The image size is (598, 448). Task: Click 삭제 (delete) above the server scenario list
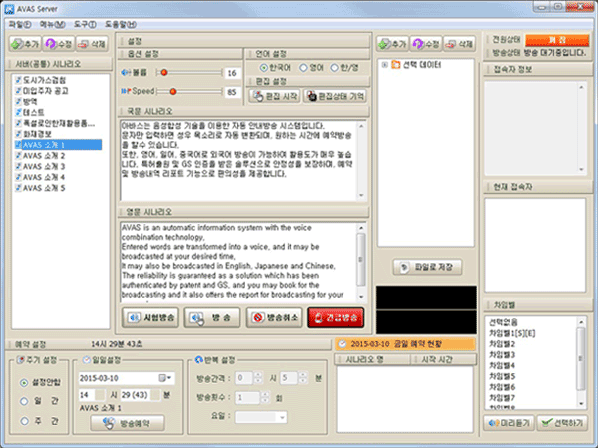click(x=92, y=44)
